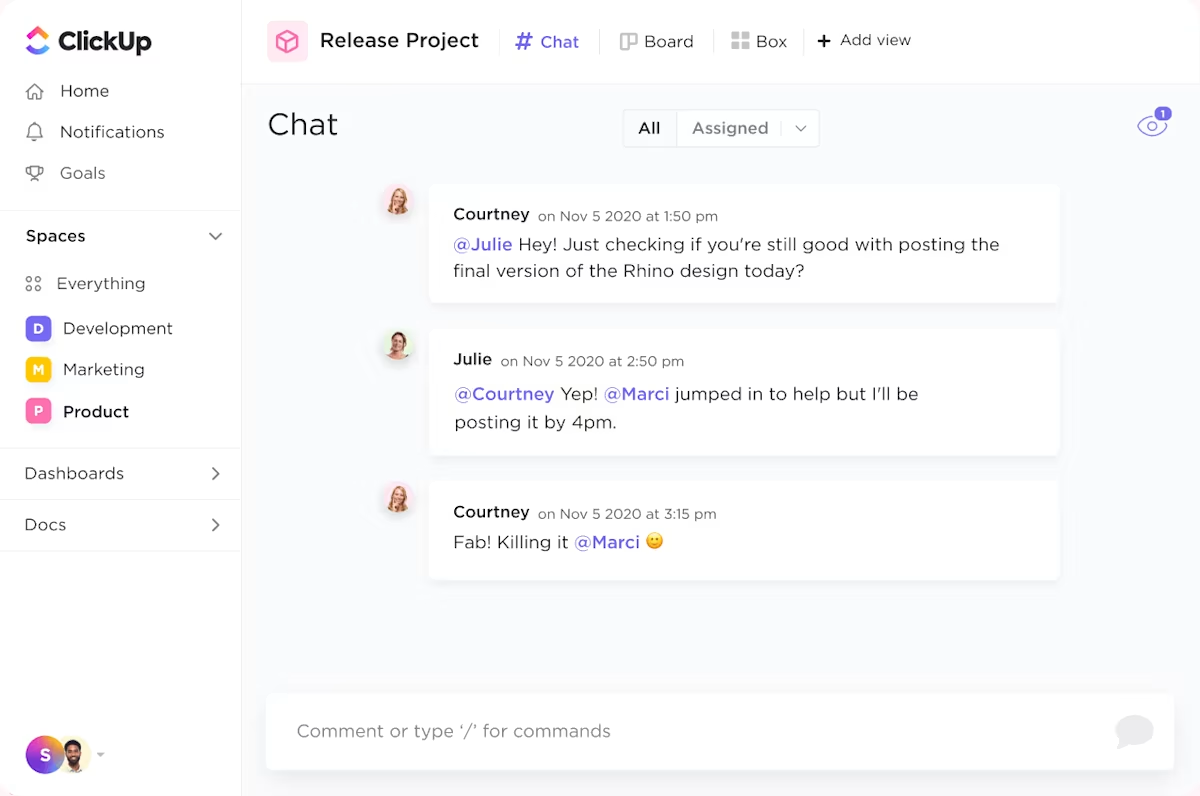Open the Assigned filter dropdown arrow

point(801,129)
